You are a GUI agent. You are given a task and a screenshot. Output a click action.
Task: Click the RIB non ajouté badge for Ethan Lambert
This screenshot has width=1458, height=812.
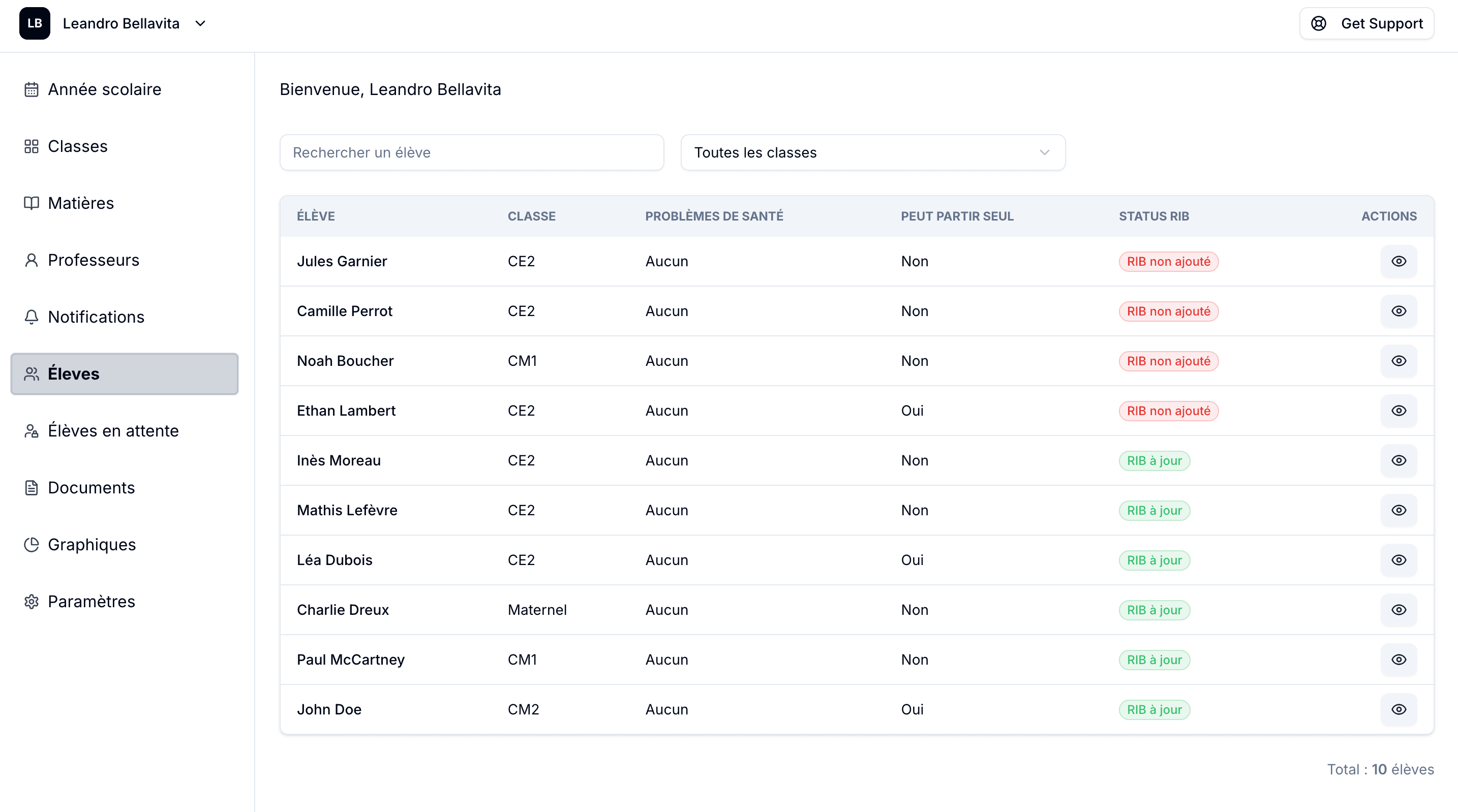[x=1168, y=411]
